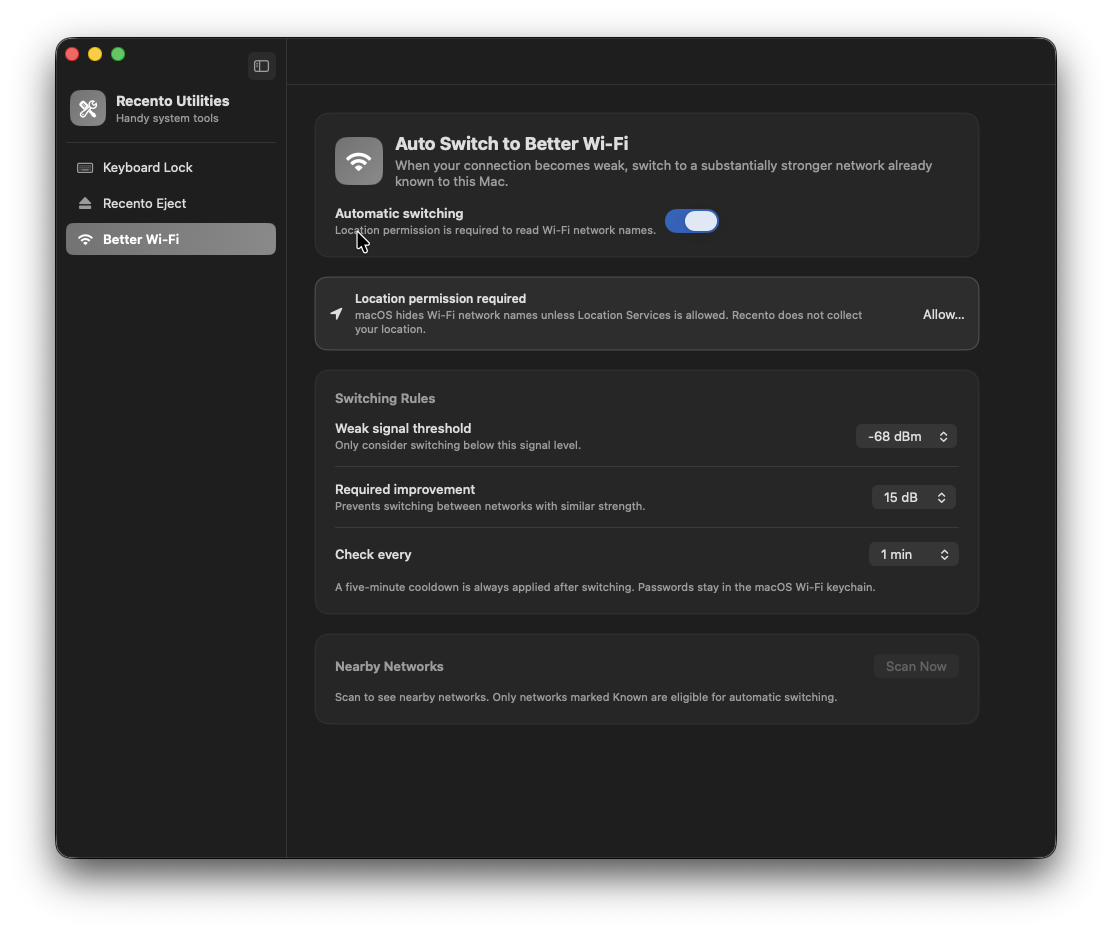The height and width of the screenshot is (932, 1112).
Task: Click the large Wi-Fi icon in the header card
Action: 359,161
